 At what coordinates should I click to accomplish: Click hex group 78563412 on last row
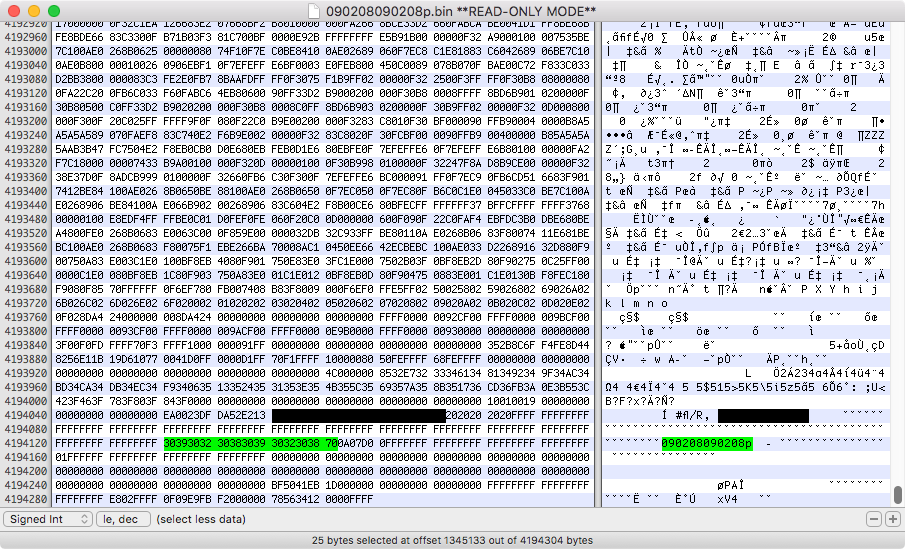point(295,499)
